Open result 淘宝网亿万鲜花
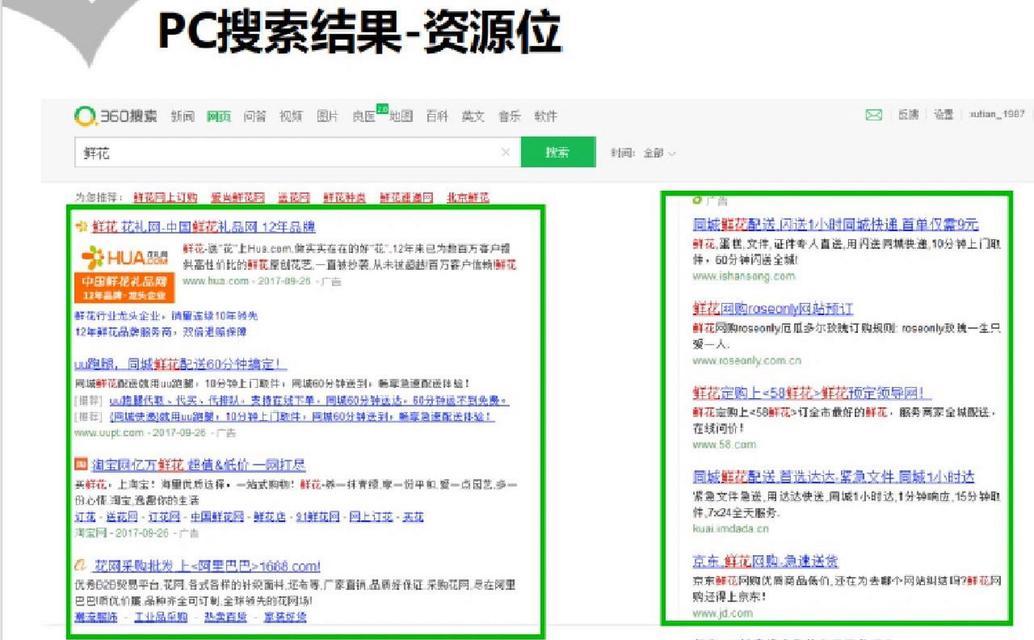Image resolution: width=1034 pixels, height=640 pixels. coord(198,465)
